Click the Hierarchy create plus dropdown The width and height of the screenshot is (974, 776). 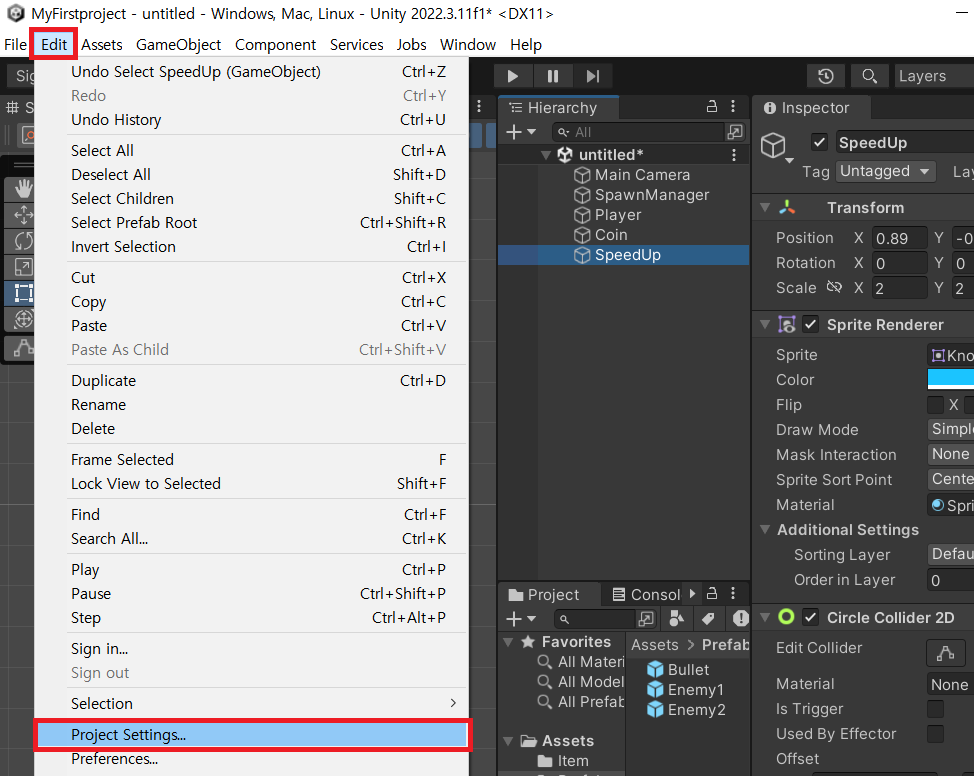click(521, 132)
